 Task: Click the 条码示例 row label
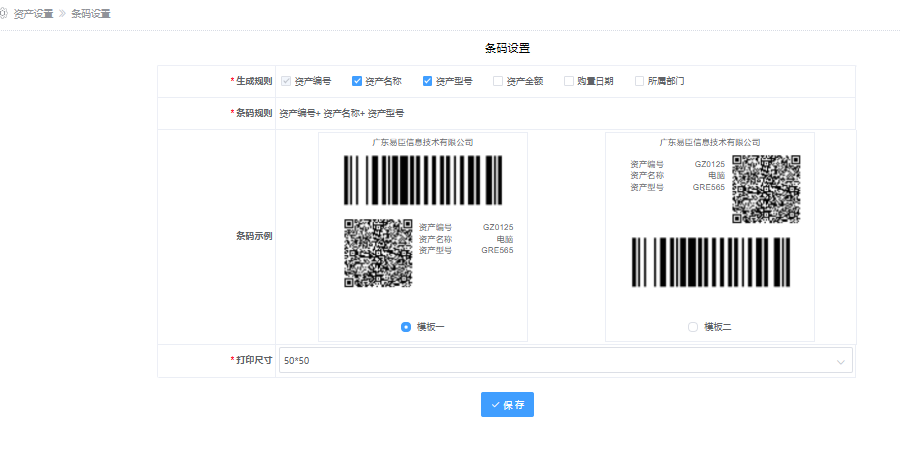(x=254, y=236)
